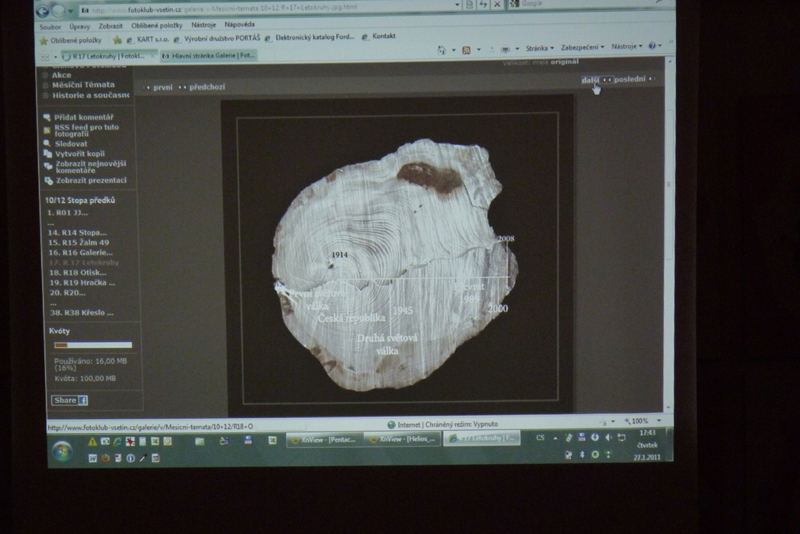Click the Windows Start orb
800x534 pixels.
pyautogui.click(x=62, y=451)
